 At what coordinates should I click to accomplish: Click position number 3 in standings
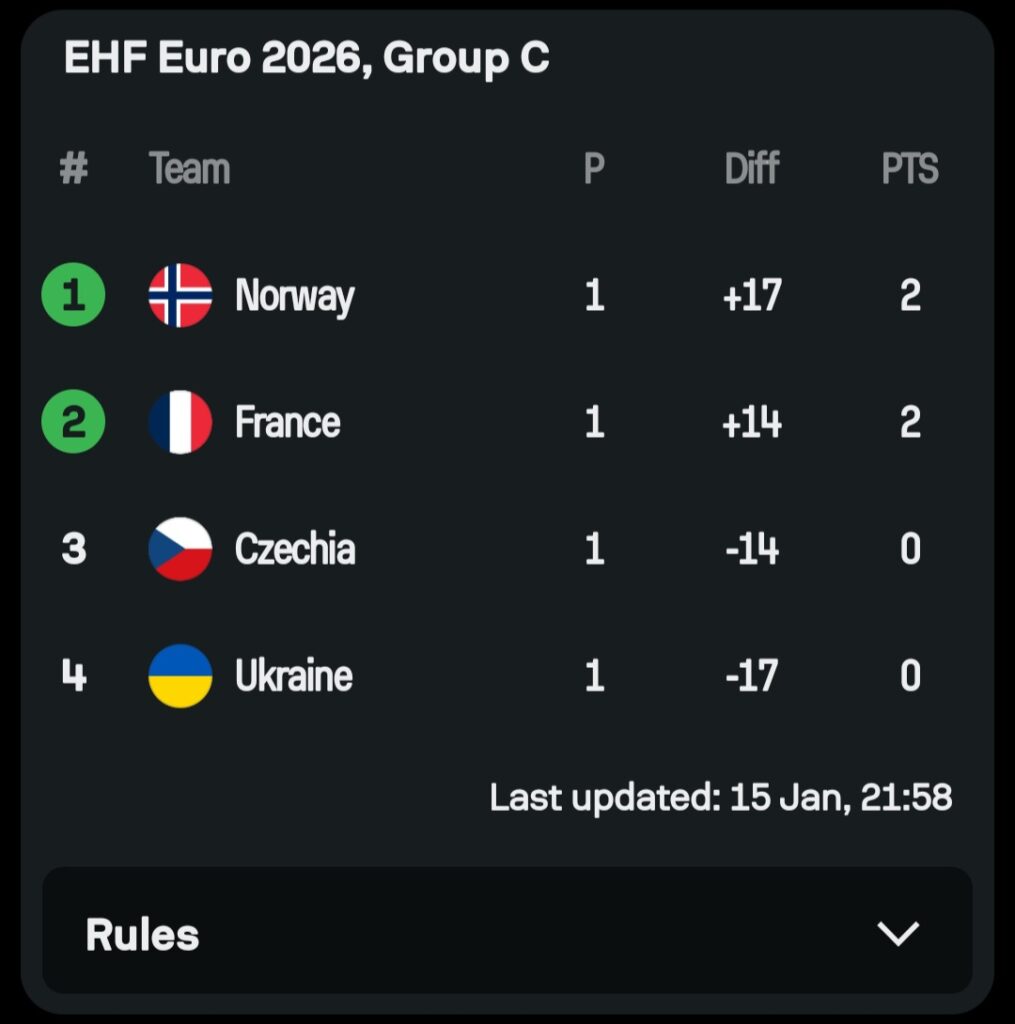click(74, 549)
